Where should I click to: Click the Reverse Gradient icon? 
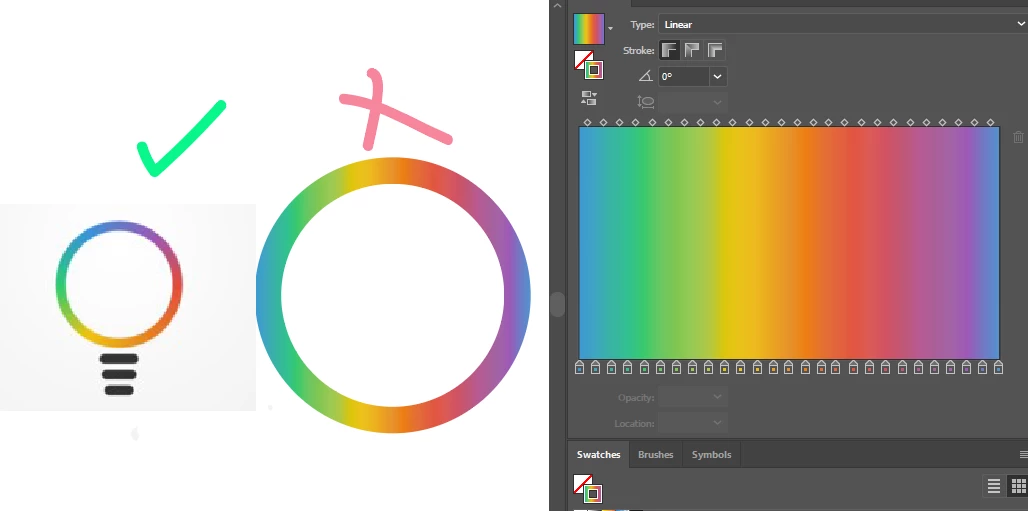tap(589, 98)
